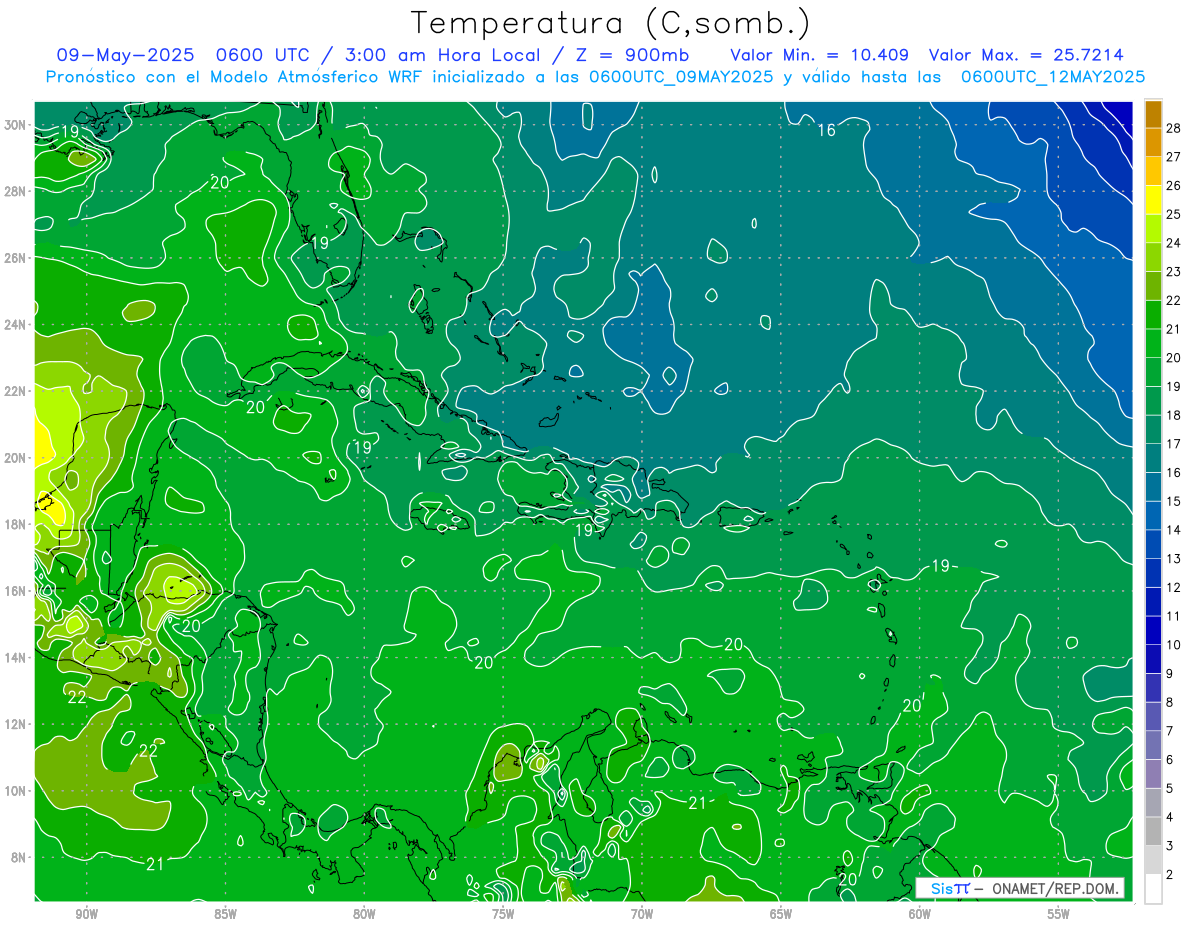Click the color scale number 13
The image size is (1200, 927).
[1174, 558]
